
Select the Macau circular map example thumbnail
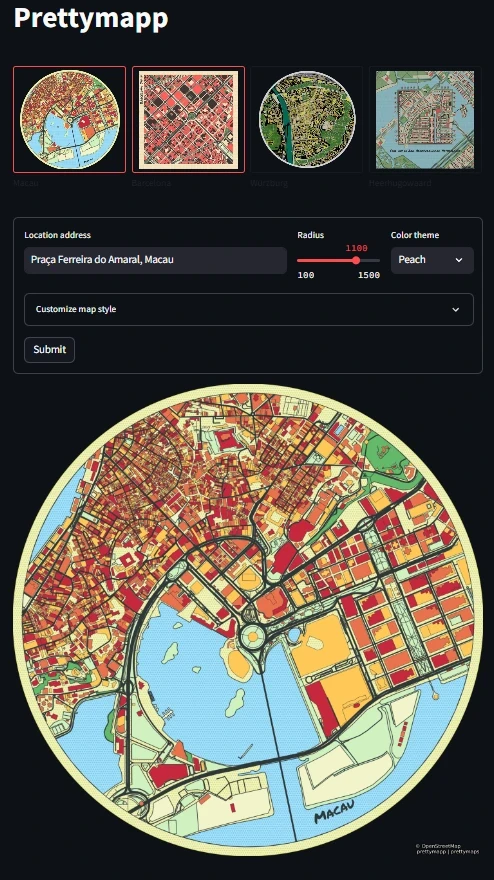point(70,119)
